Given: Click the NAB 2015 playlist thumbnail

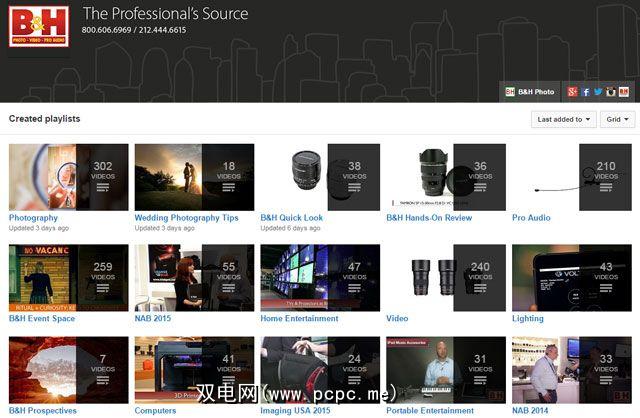Looking at the screenshot, I should 194,277.
